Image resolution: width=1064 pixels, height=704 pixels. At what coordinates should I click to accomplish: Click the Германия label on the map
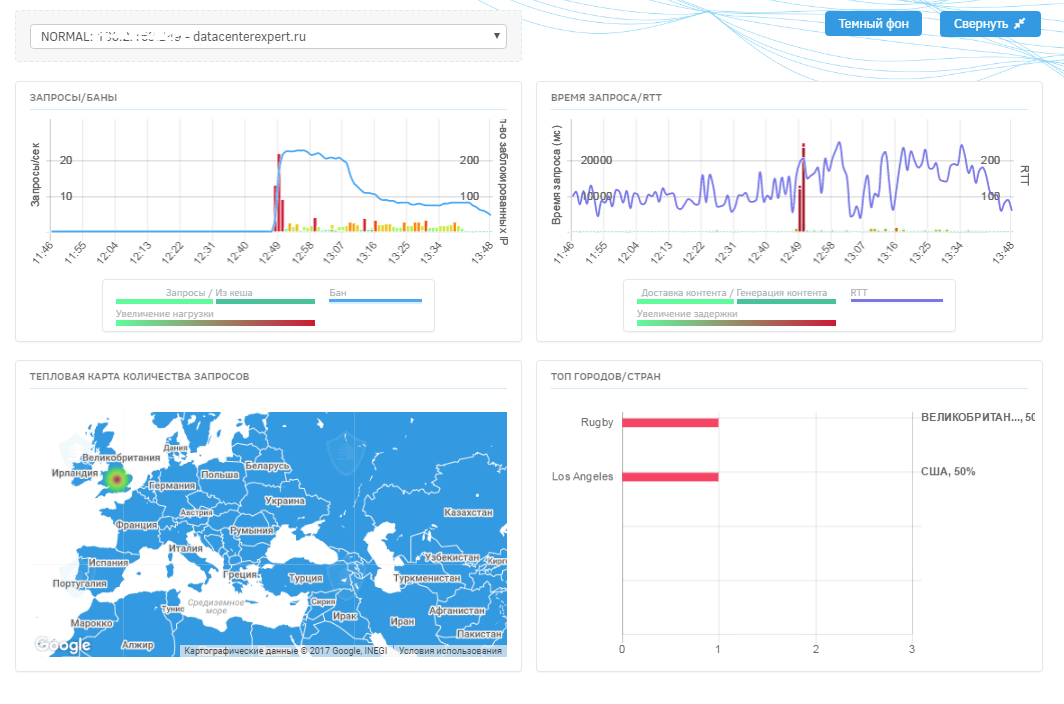[172, 486]
